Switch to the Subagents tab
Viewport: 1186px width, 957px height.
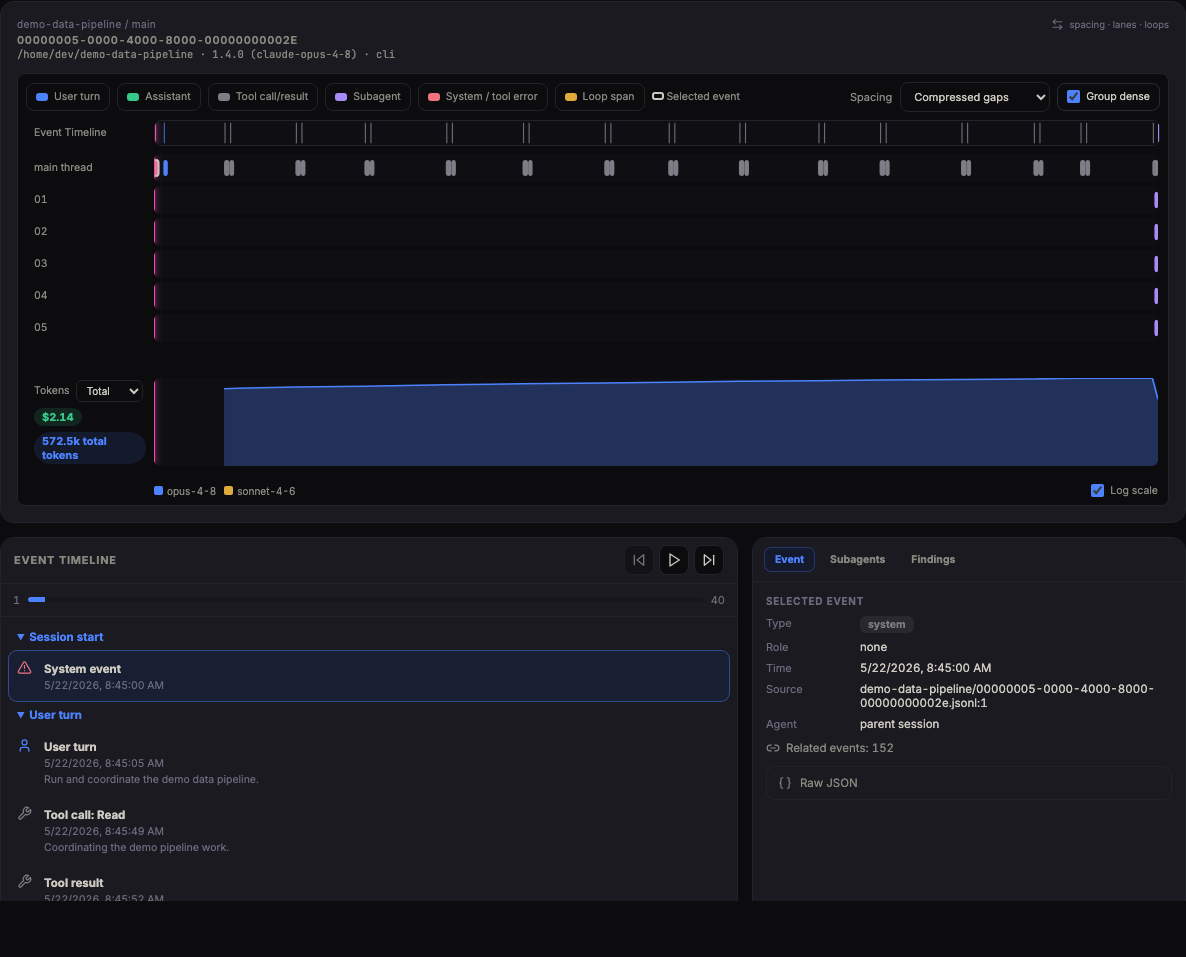click(x=857, y=559)
